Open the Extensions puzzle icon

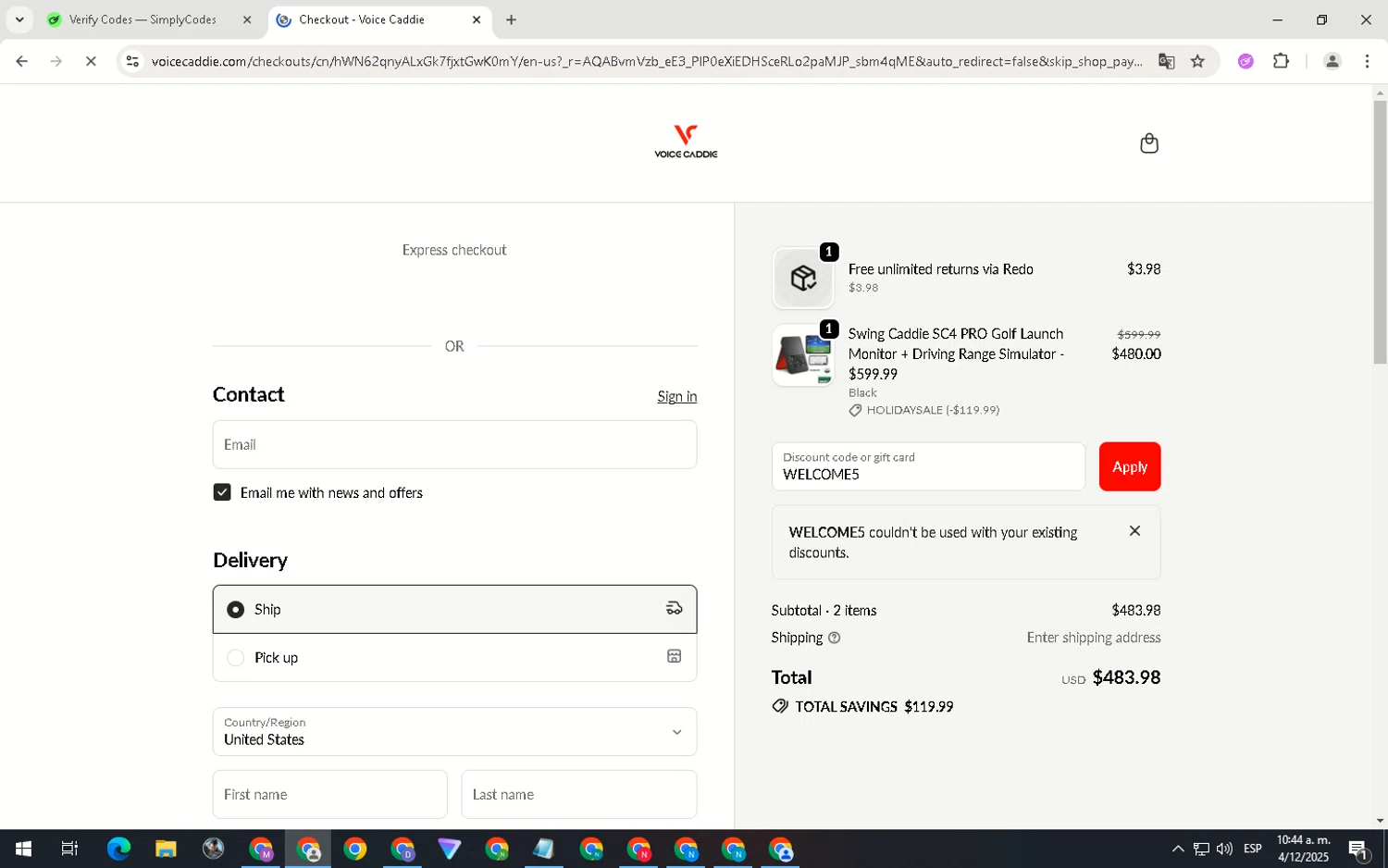pyautogui.click(x=1281, y=61)
